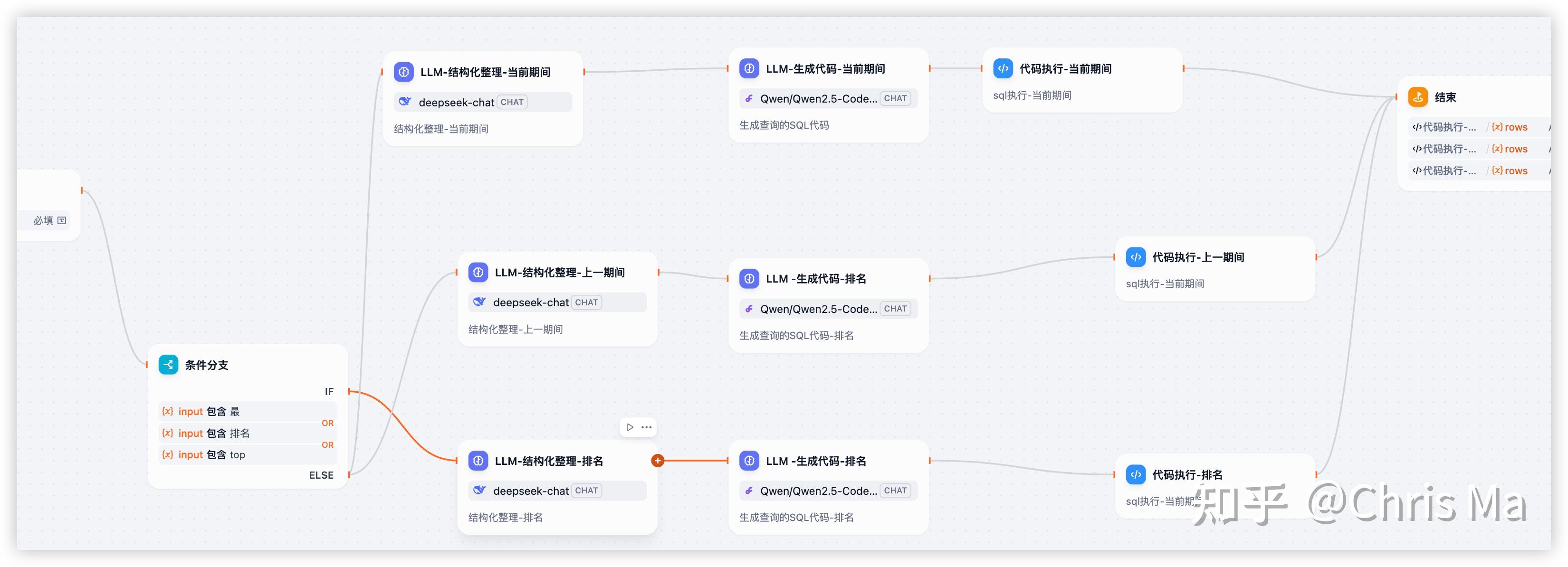The image size is (1568, 567).
Task: Click the orange 结束 end node icon
Action: coord(1418,97)
